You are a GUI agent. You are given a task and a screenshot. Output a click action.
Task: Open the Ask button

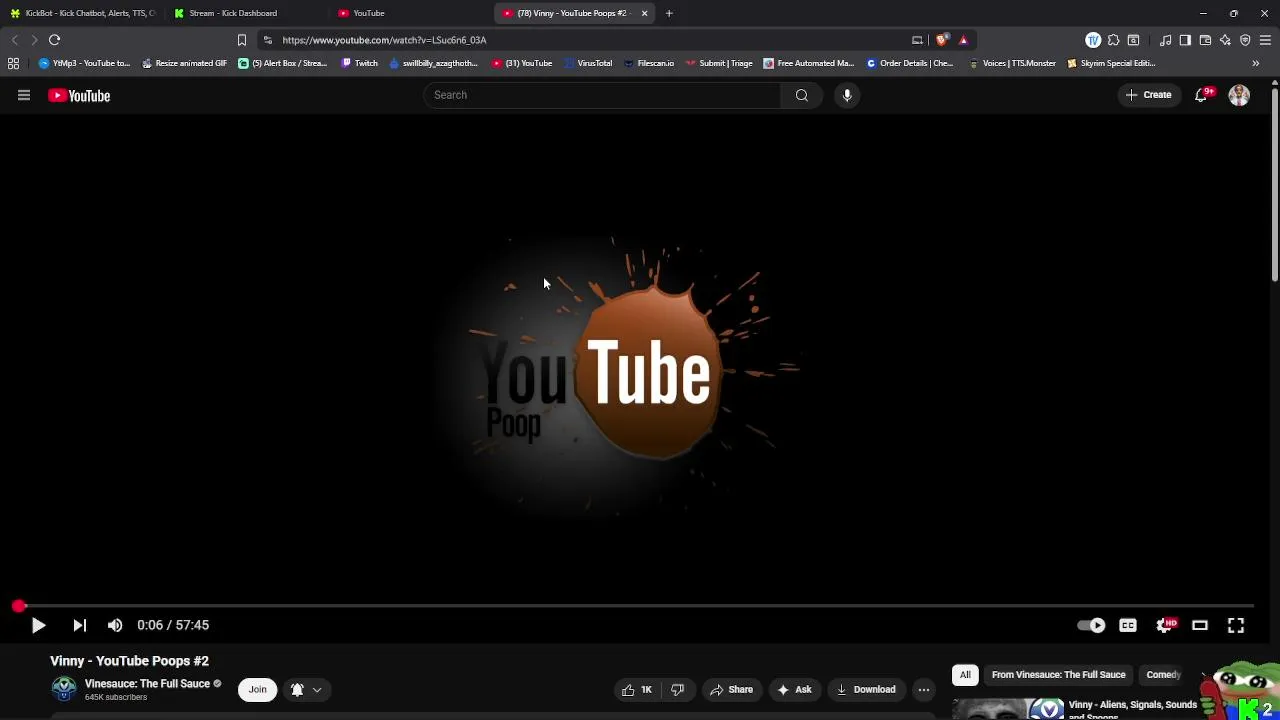coord(794,689)
